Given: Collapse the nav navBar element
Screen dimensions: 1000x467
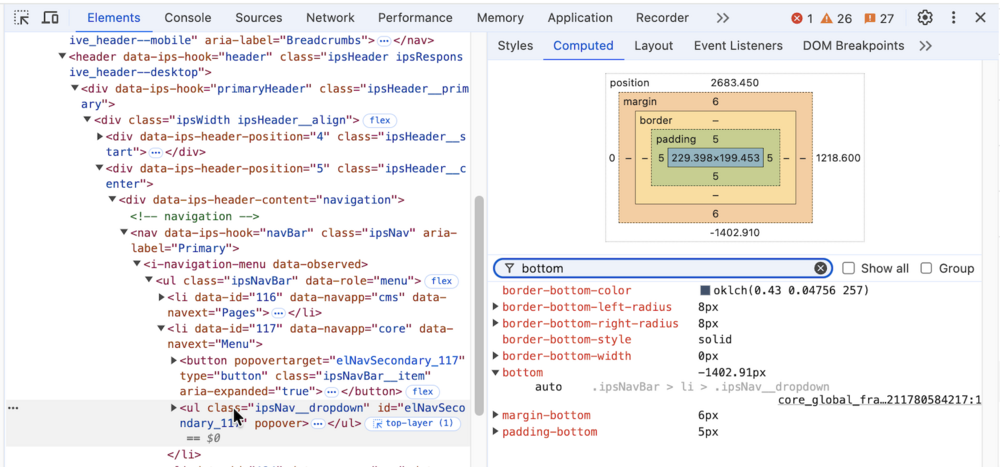Looking at the screenshot, I should tap(124, 232).
